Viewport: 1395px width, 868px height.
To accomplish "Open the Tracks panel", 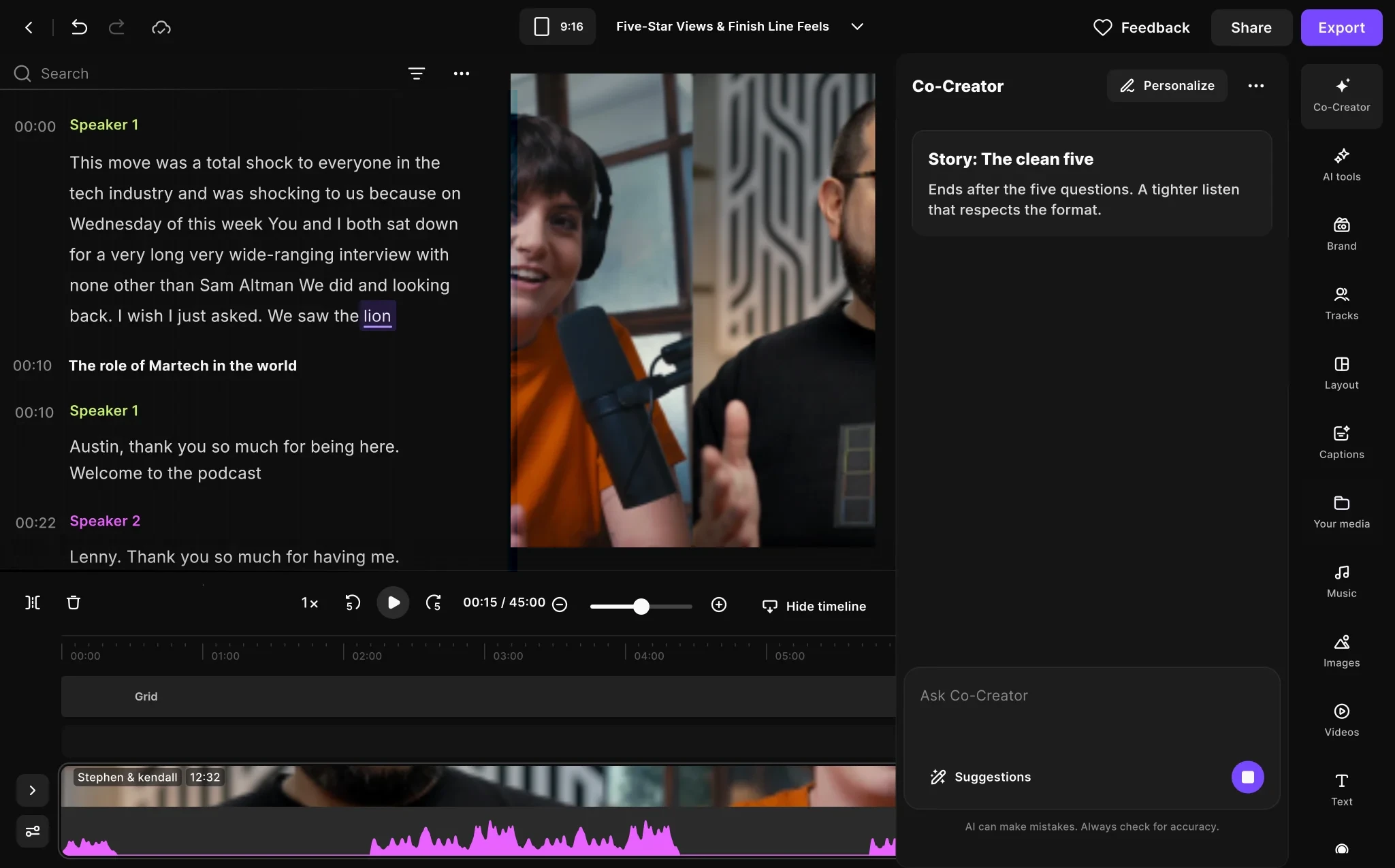I will pos(1341,304).
